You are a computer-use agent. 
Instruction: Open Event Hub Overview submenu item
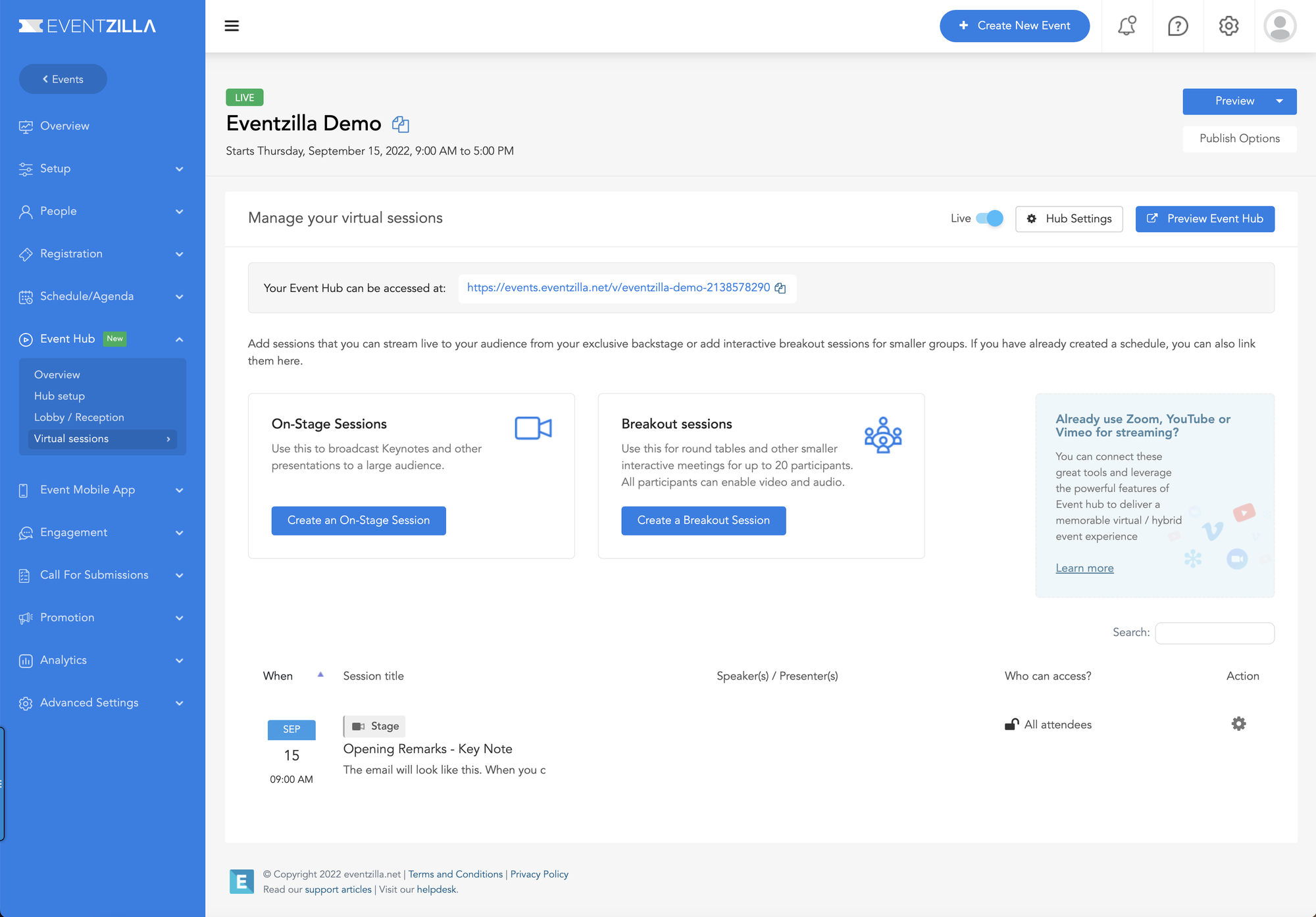(x=57, y=374)
